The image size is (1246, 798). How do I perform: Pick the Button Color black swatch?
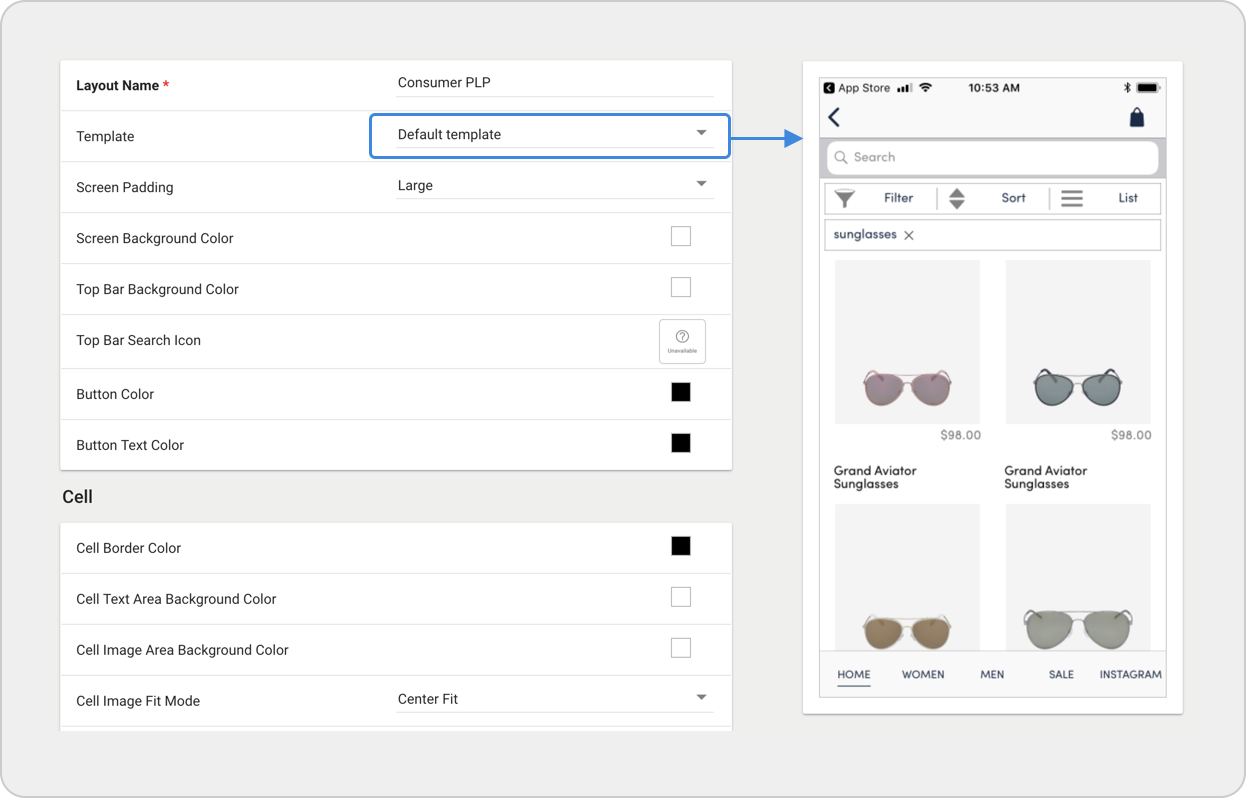[x=681, y=392]
